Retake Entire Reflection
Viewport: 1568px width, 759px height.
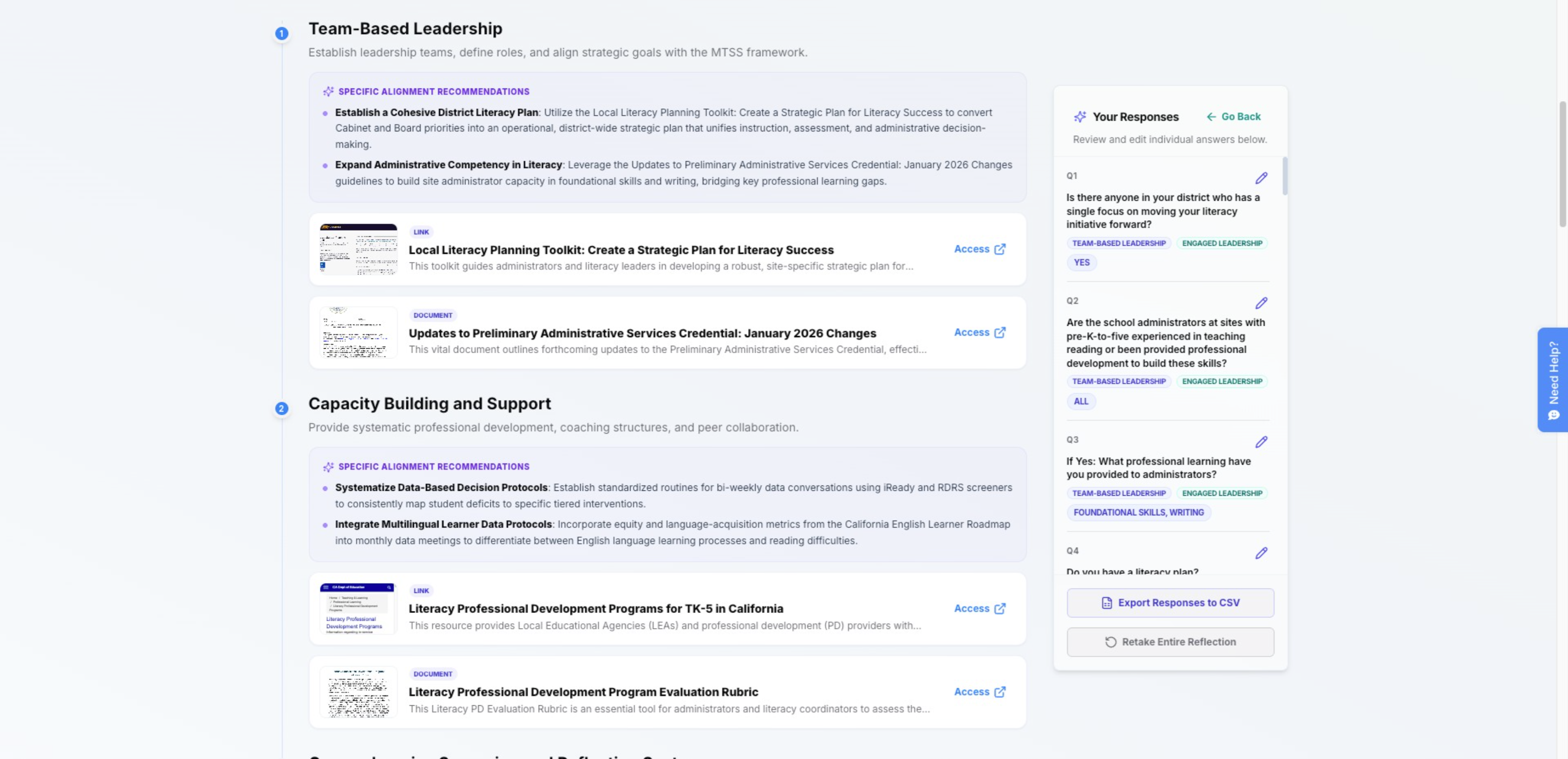pyautogui.click(x=1170, y=642)
